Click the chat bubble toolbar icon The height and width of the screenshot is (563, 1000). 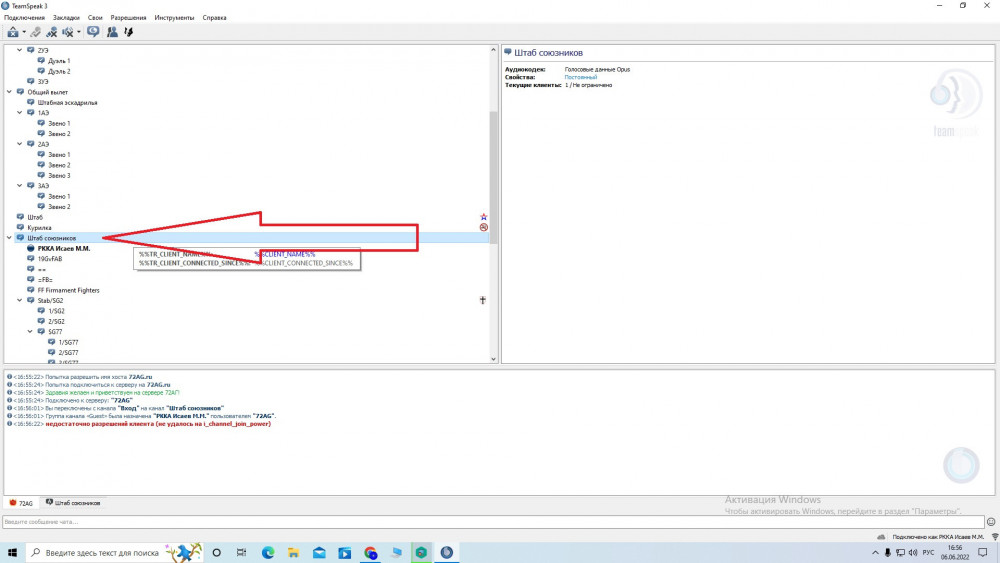(x=93, y=32)
